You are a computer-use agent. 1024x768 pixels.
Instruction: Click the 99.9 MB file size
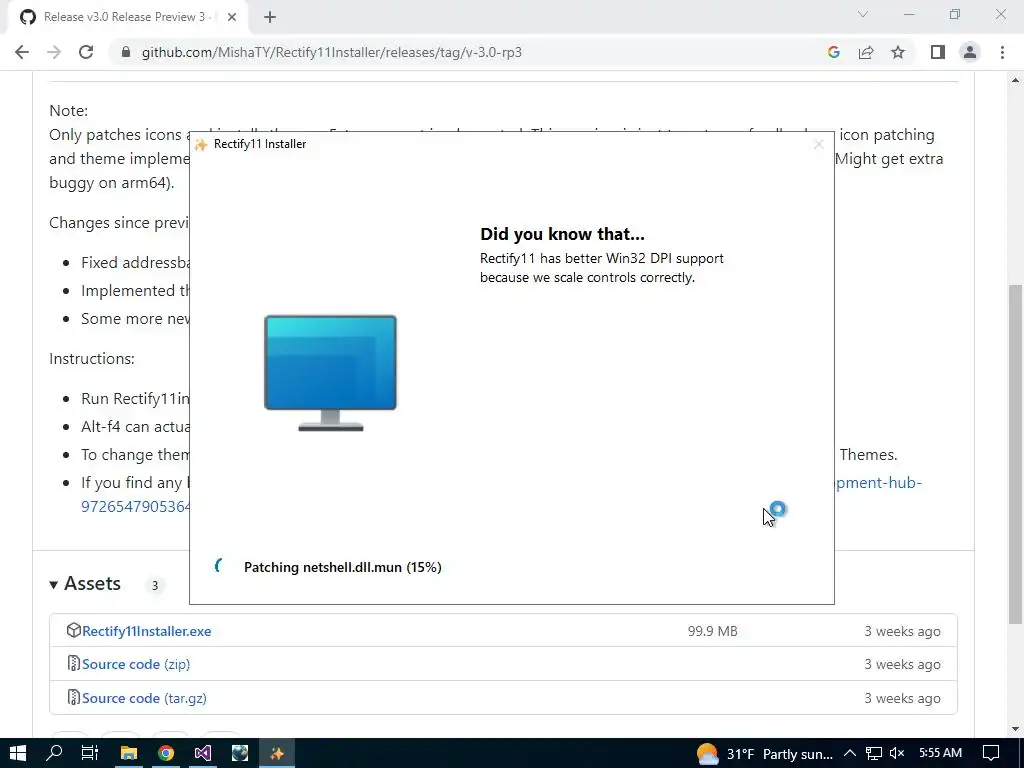point(712,632)
